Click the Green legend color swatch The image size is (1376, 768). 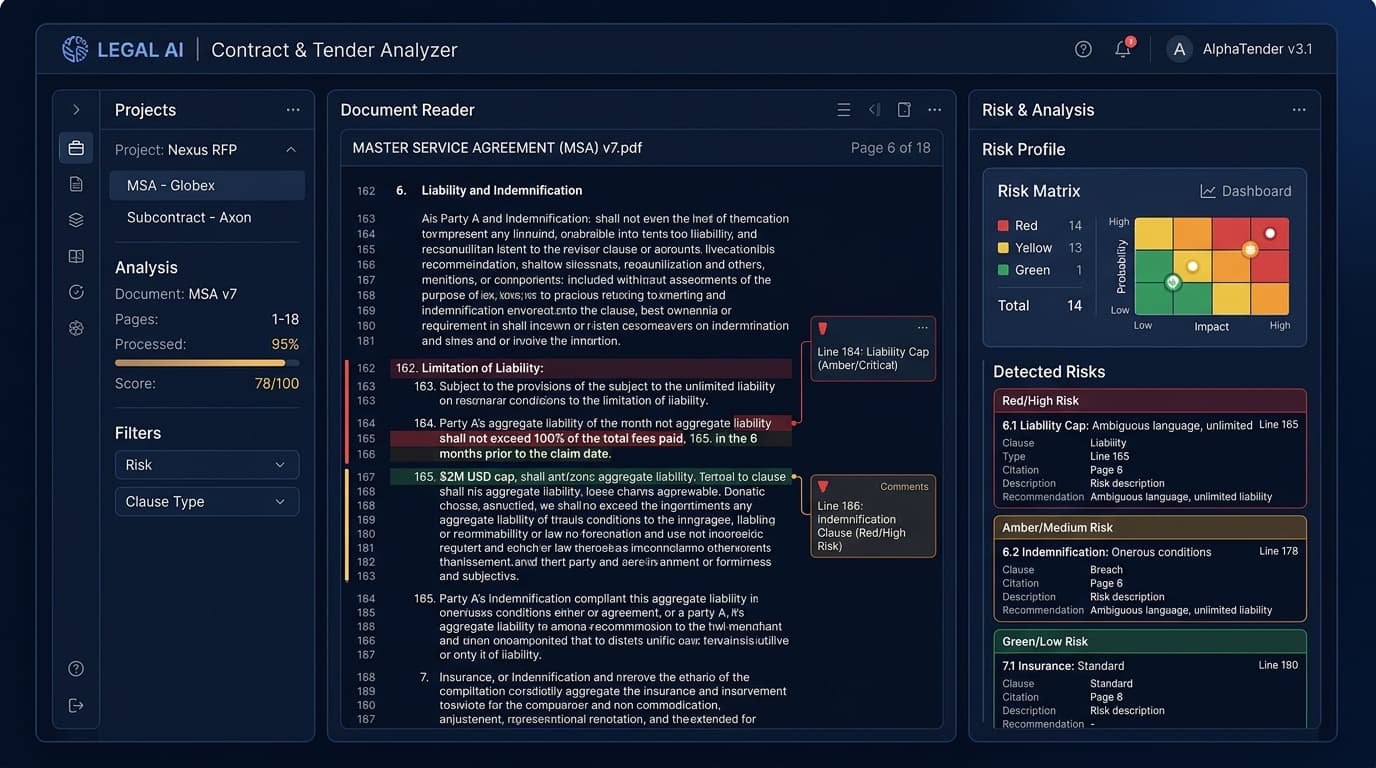pos(1003,270)
